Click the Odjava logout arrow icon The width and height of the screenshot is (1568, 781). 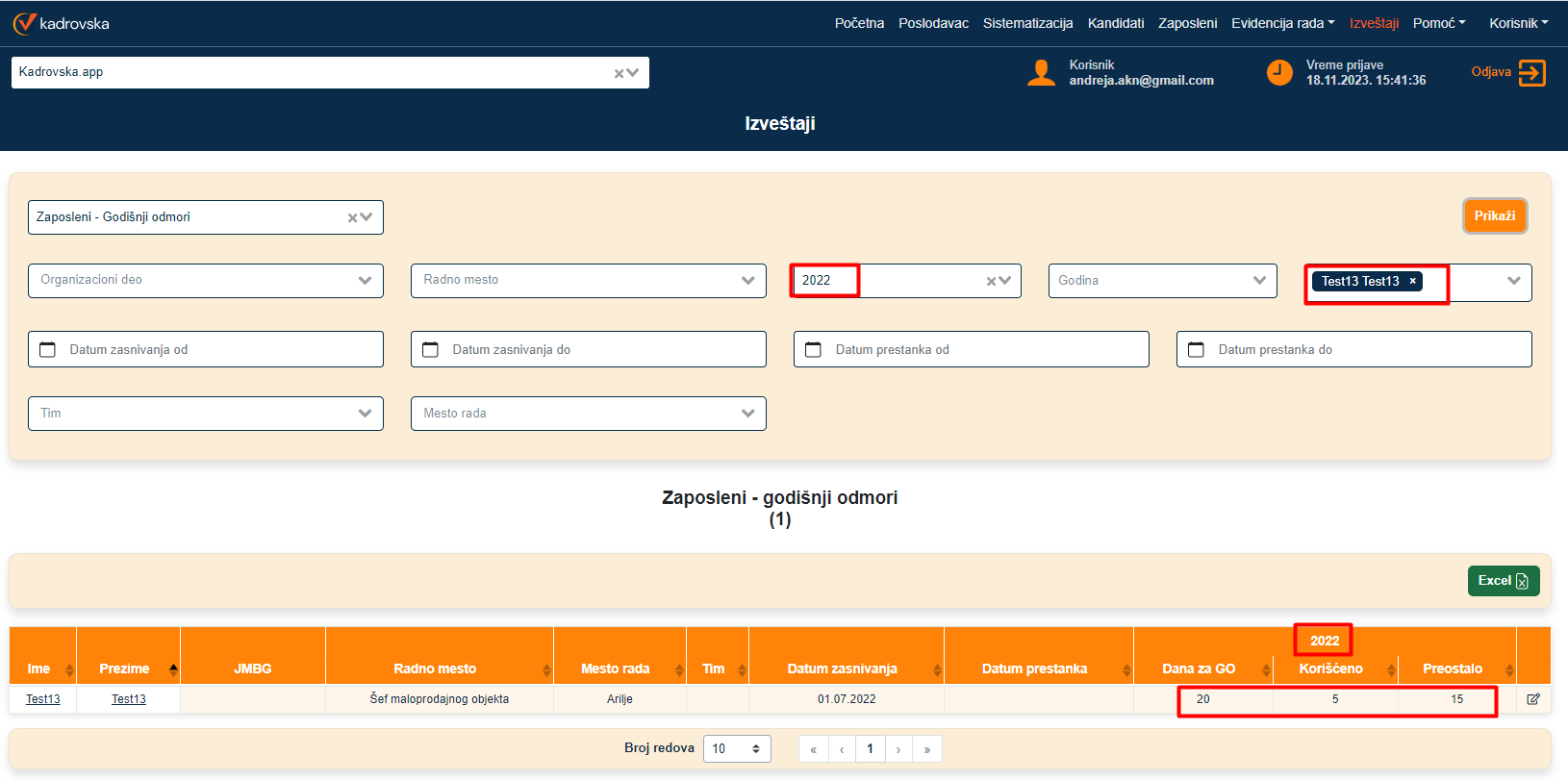[x=1531, y=73]
